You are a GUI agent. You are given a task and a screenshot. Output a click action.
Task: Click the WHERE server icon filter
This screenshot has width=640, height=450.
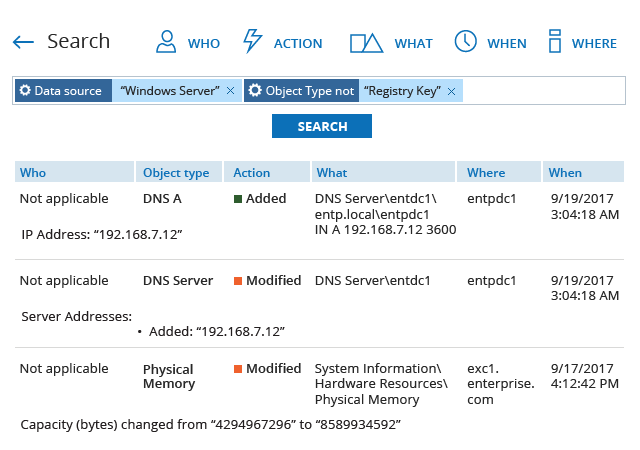pyautogui.click(x=554, y=42)
